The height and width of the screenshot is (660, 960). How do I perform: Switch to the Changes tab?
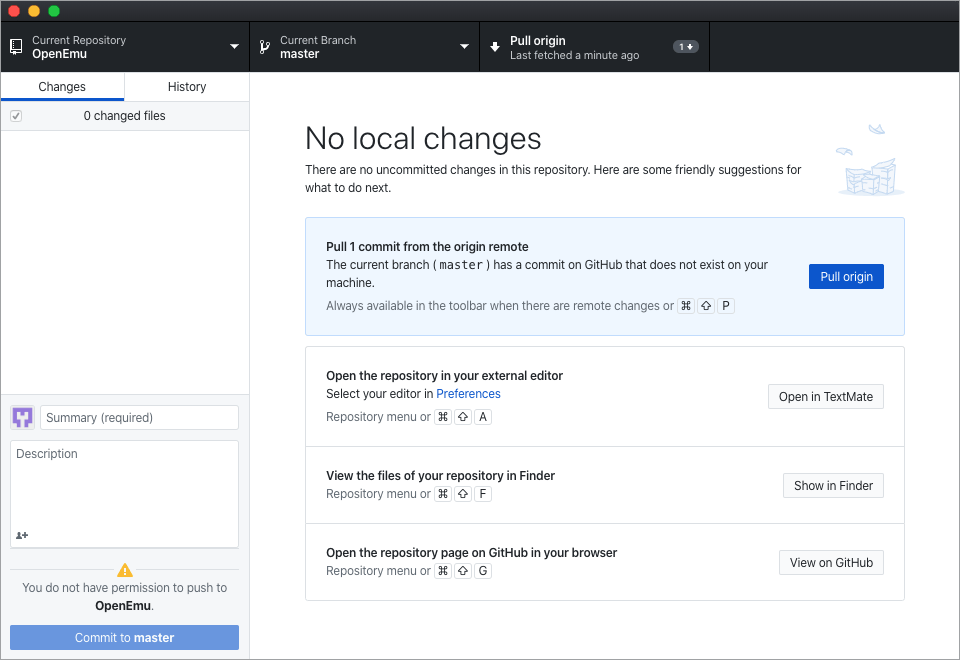coord(62,86)
